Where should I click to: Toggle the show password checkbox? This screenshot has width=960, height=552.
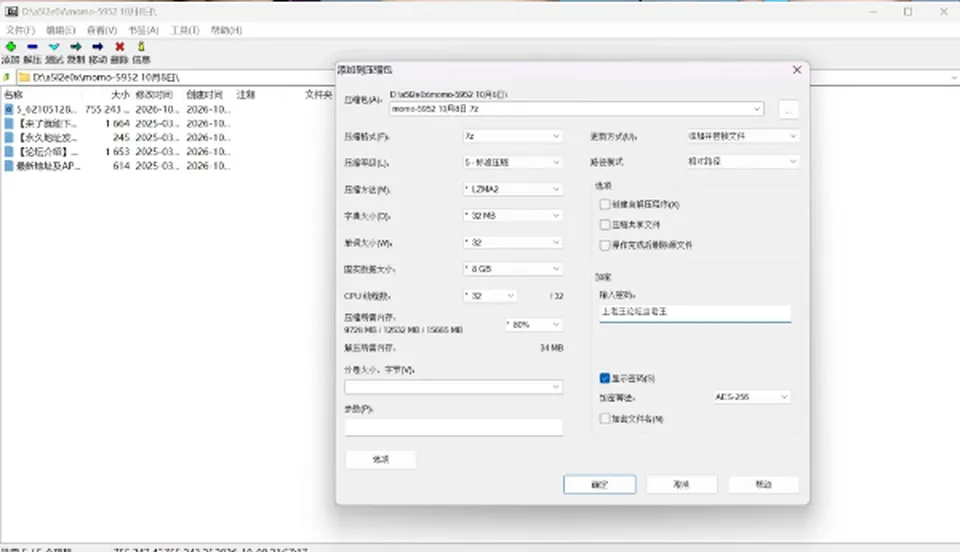(605, 378)
